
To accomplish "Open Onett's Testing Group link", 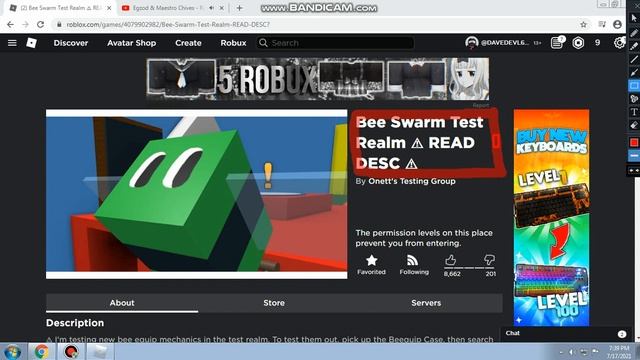I will (412, 181).
